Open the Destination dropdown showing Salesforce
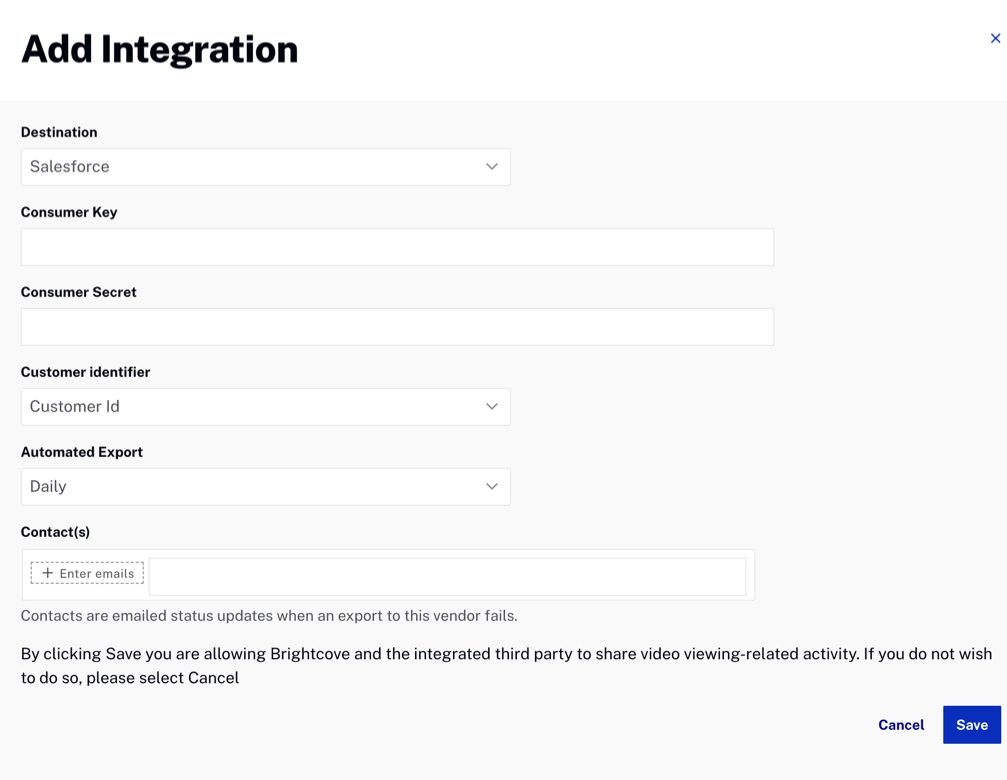1007x780 pixels. [265, 167]
